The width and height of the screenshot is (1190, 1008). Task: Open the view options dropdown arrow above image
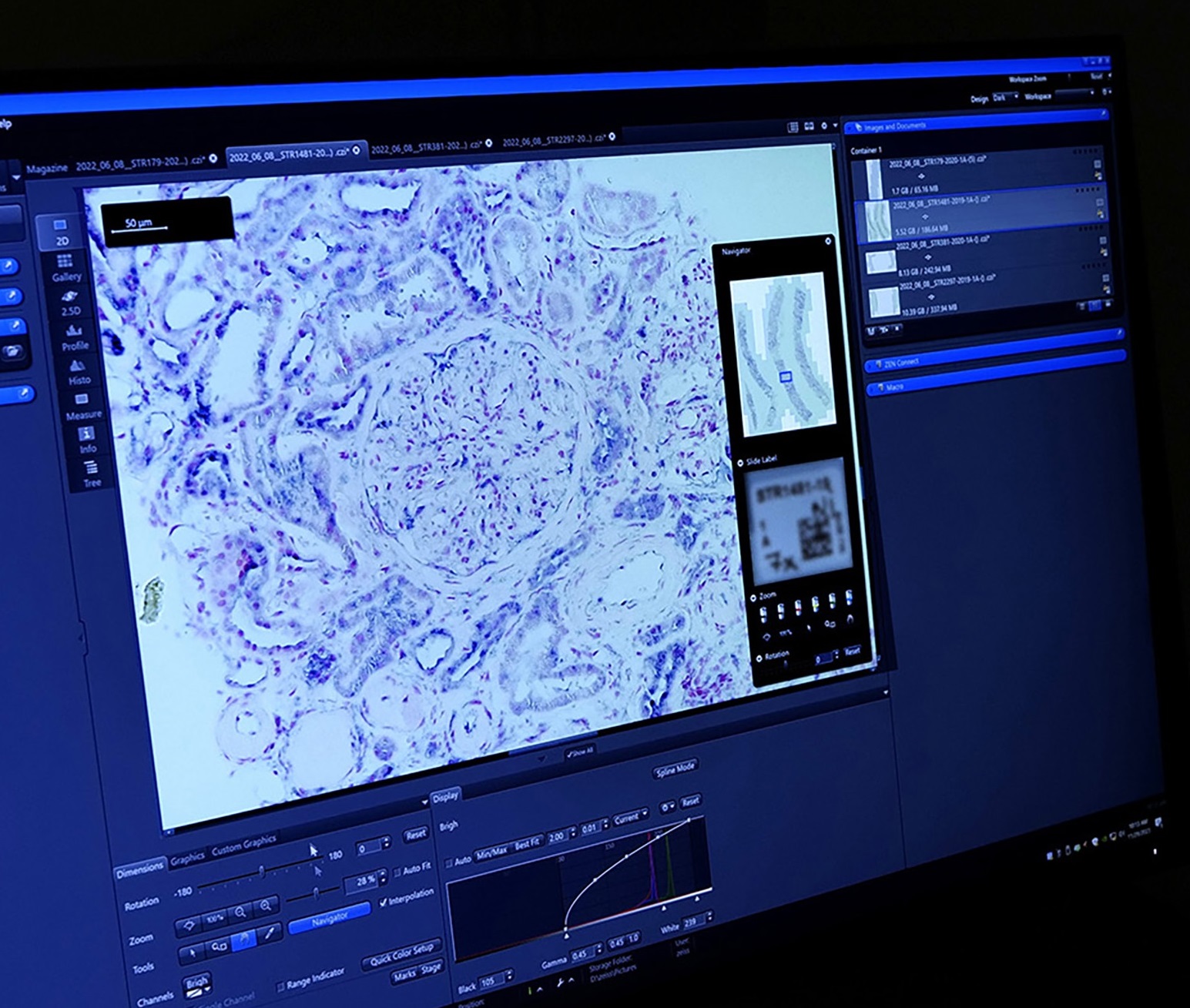pos(836,125)
